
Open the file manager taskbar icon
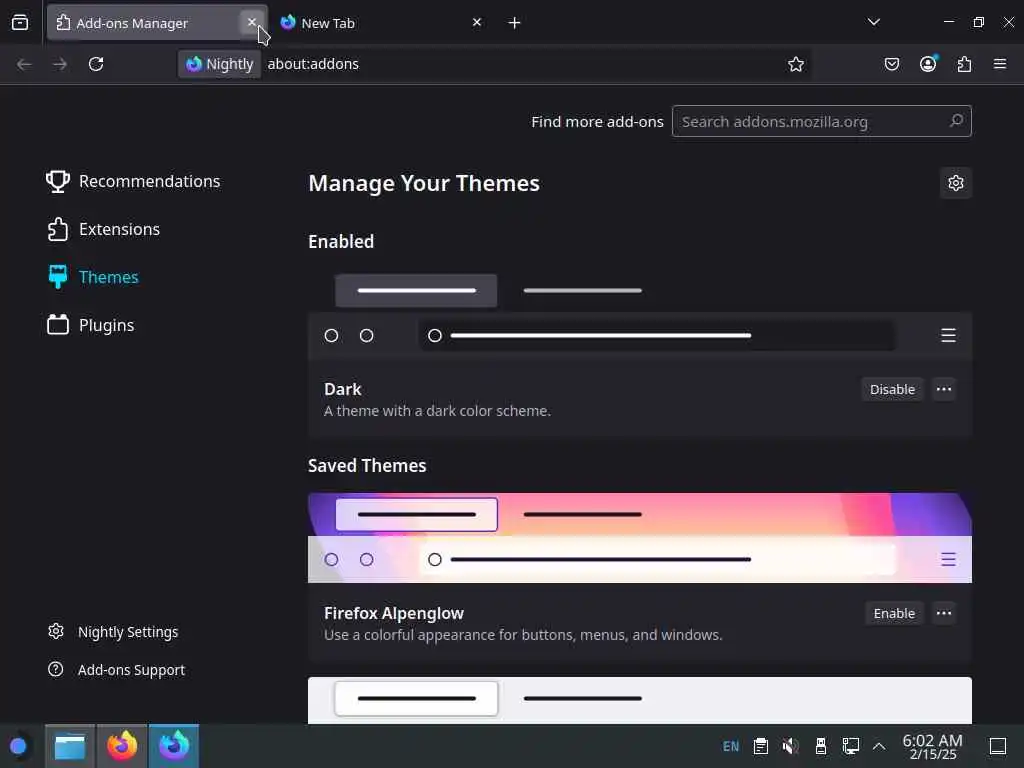(x=70, y=746)
